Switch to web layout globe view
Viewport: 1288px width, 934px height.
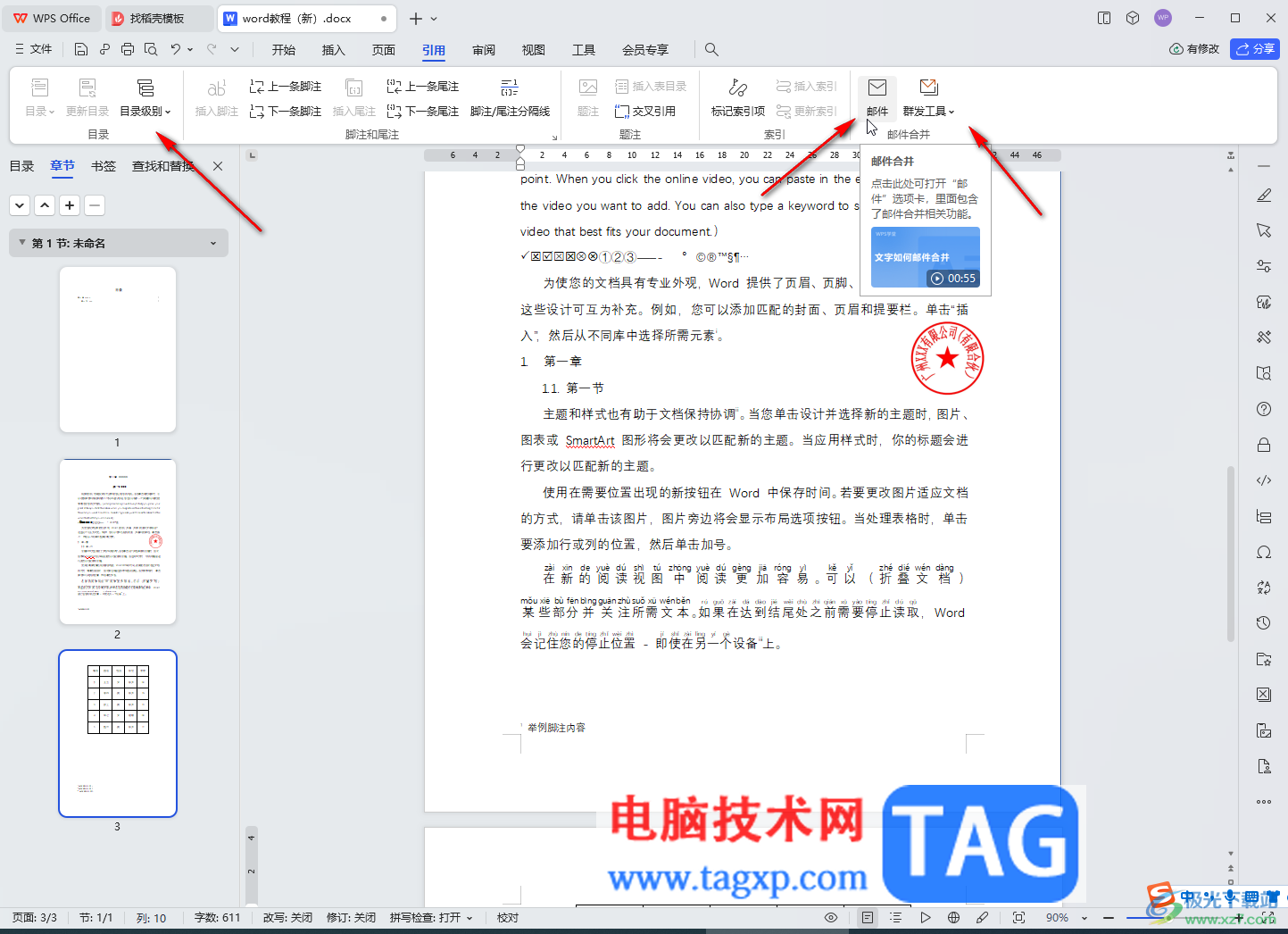point(953,917)
